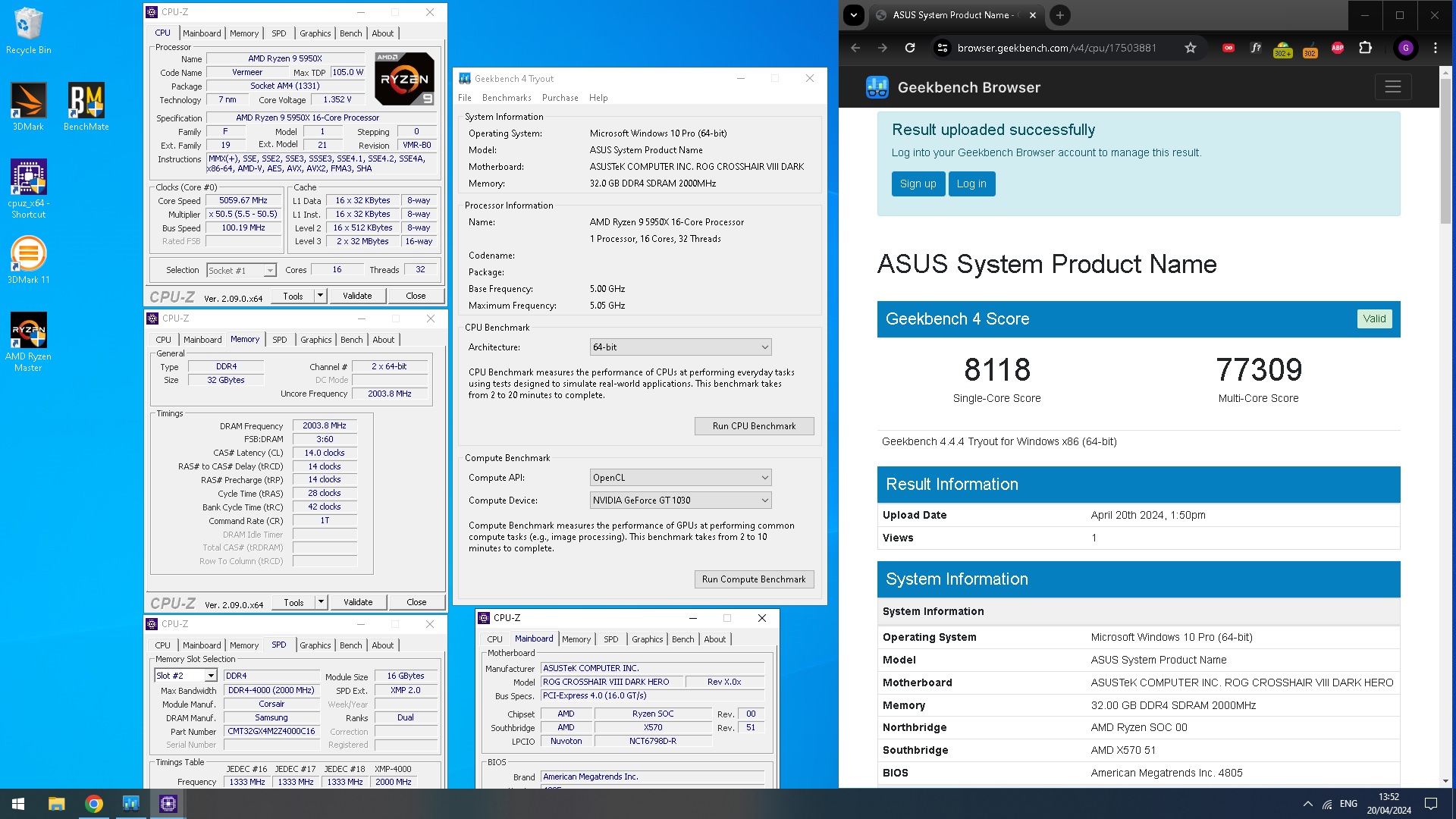Click the Valid badge on Geekbench score

pyautogui.click(x=1374, y=318)
